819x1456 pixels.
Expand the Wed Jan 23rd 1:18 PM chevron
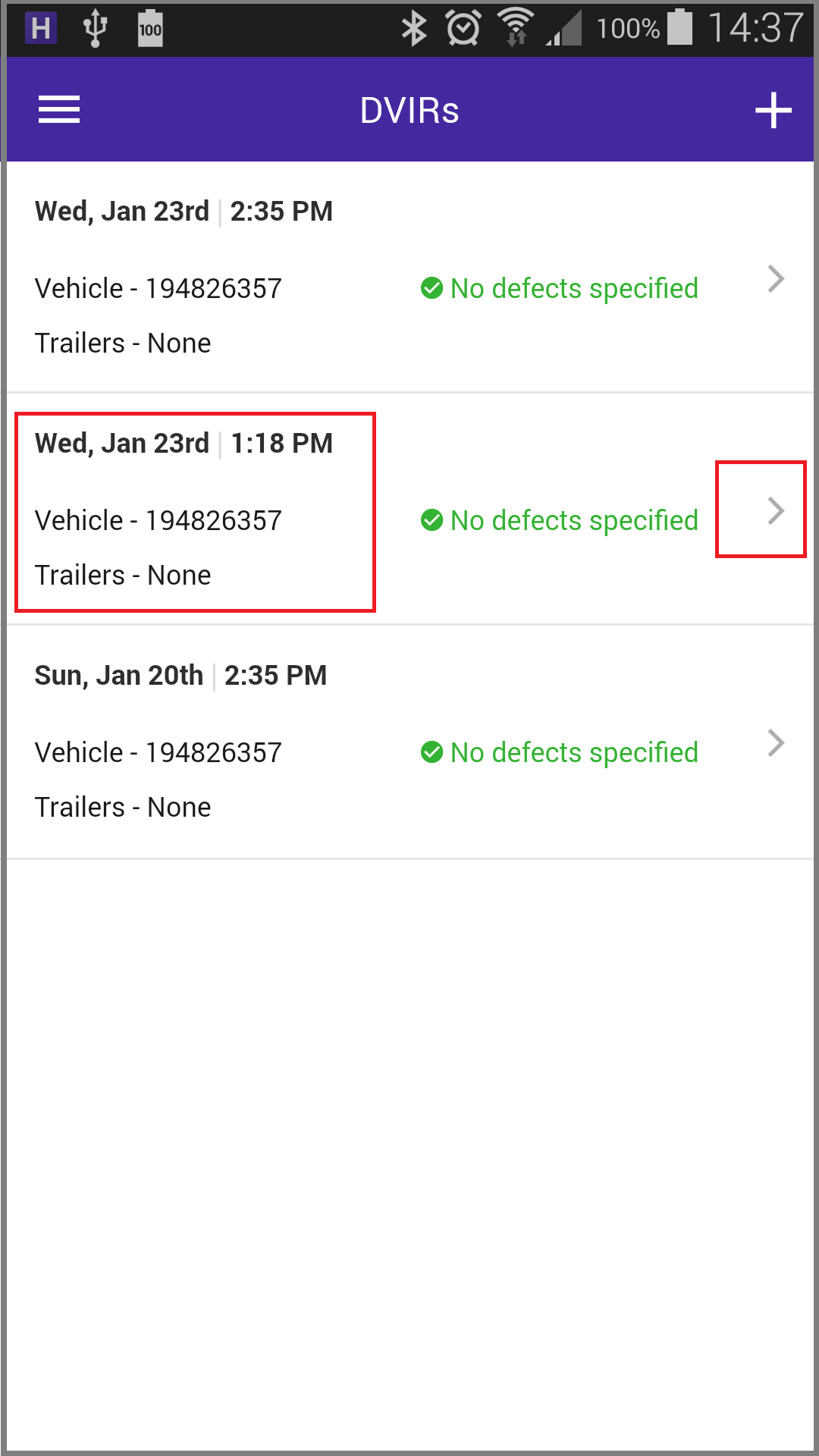776,511
